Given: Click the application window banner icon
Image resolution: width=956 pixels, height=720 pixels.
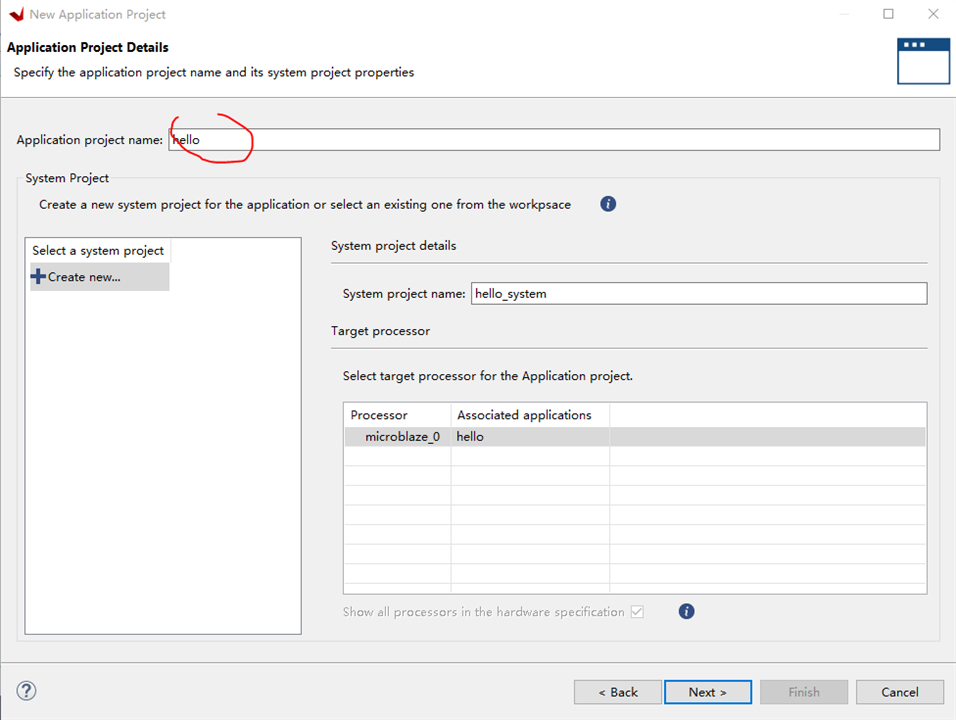Looking at the screenshot, I should click(922, 60).
